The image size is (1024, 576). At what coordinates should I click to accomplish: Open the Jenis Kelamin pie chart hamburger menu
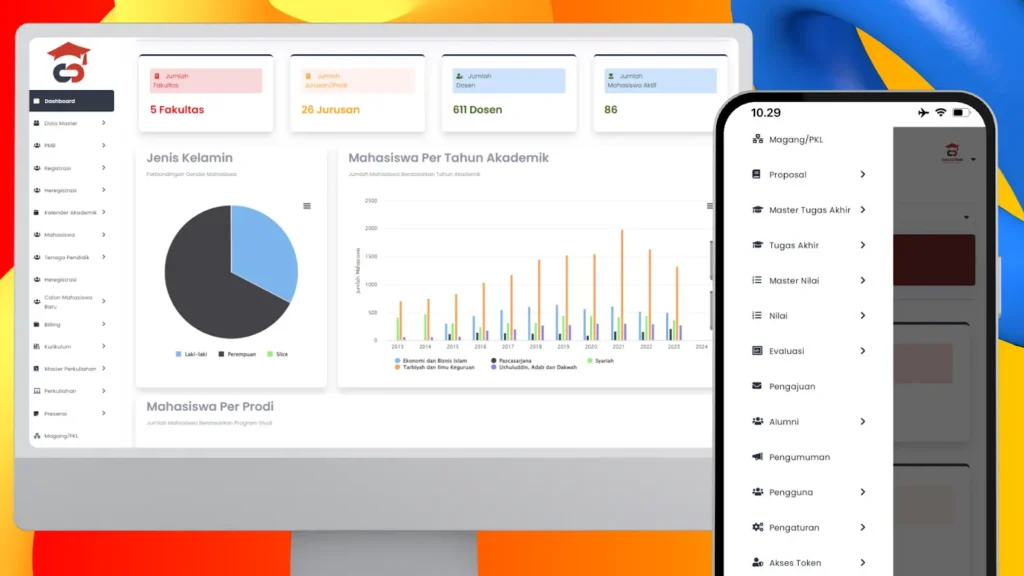click(x=307, y=206)
